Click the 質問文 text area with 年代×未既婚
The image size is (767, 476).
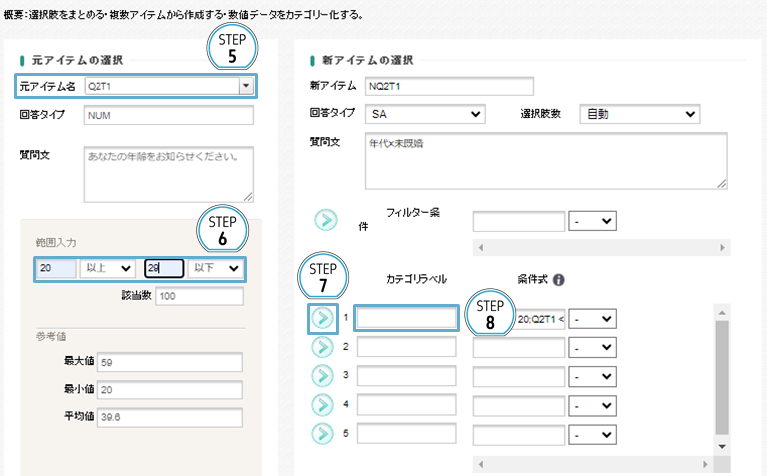coord(546,161)
